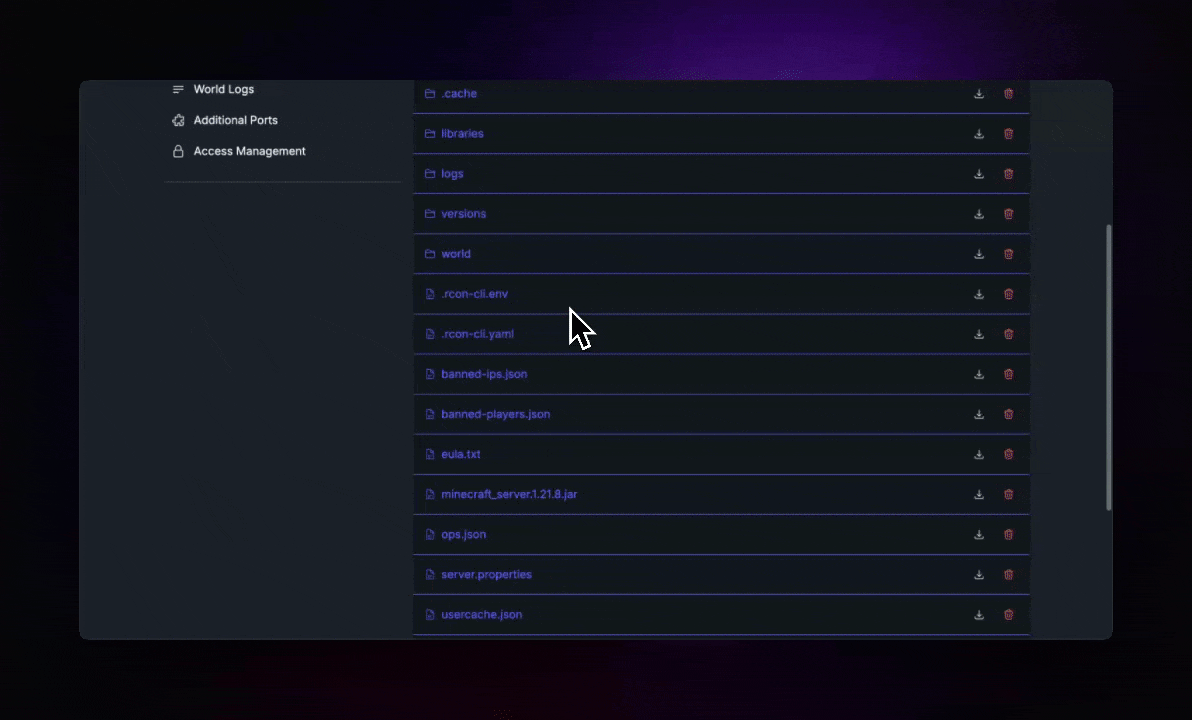Open minecraft_server.1.21.8.jar

pyautogui.click(x=509, y=494)
